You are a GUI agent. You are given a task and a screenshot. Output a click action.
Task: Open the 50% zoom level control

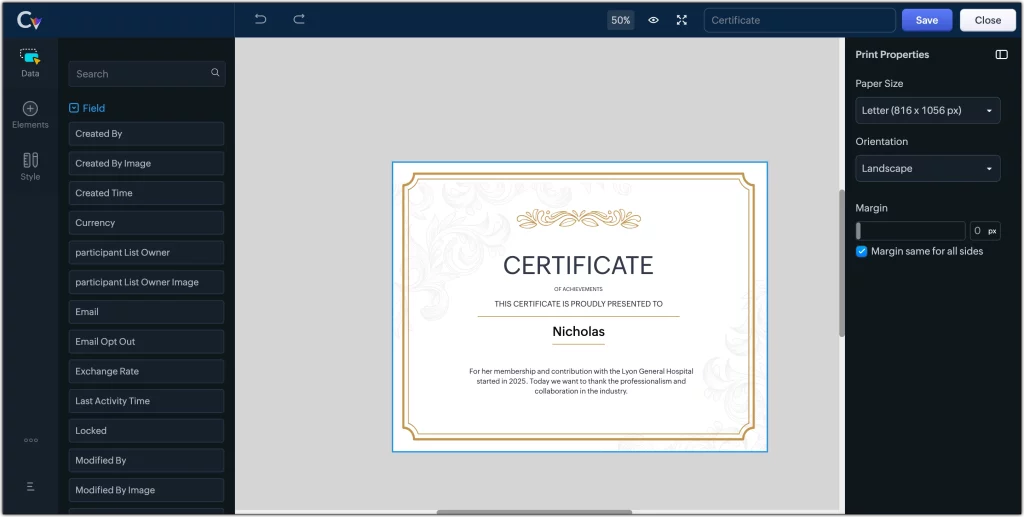coord(620,20)
